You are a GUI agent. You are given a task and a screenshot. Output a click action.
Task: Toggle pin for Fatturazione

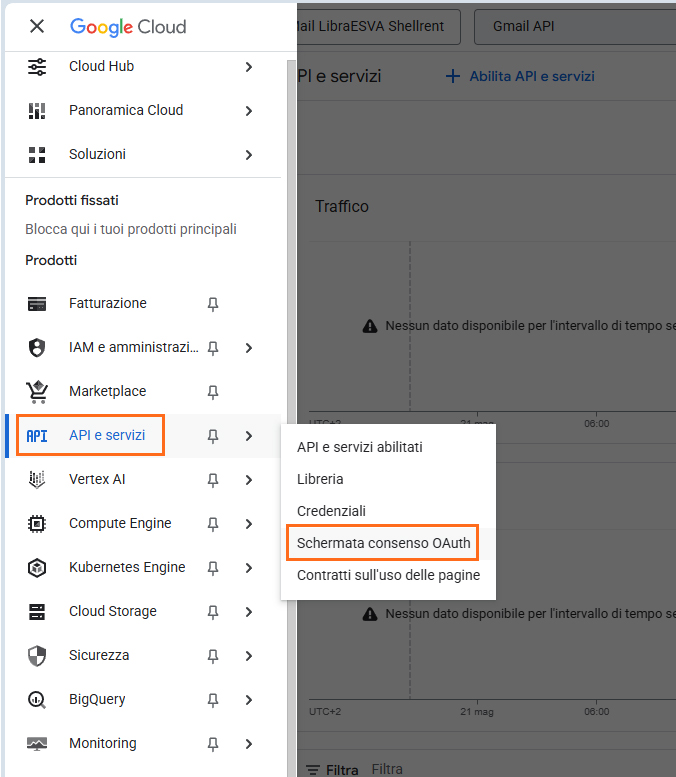point(212,304)
